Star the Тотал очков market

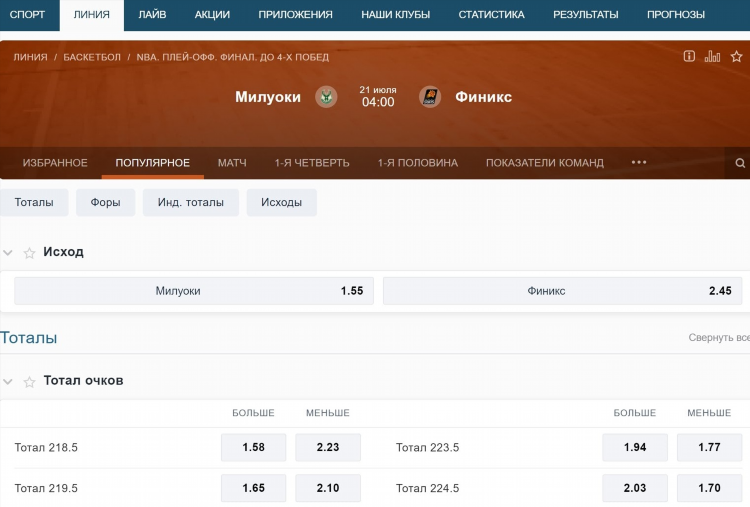pyautogui.click(x=29, y=382)
